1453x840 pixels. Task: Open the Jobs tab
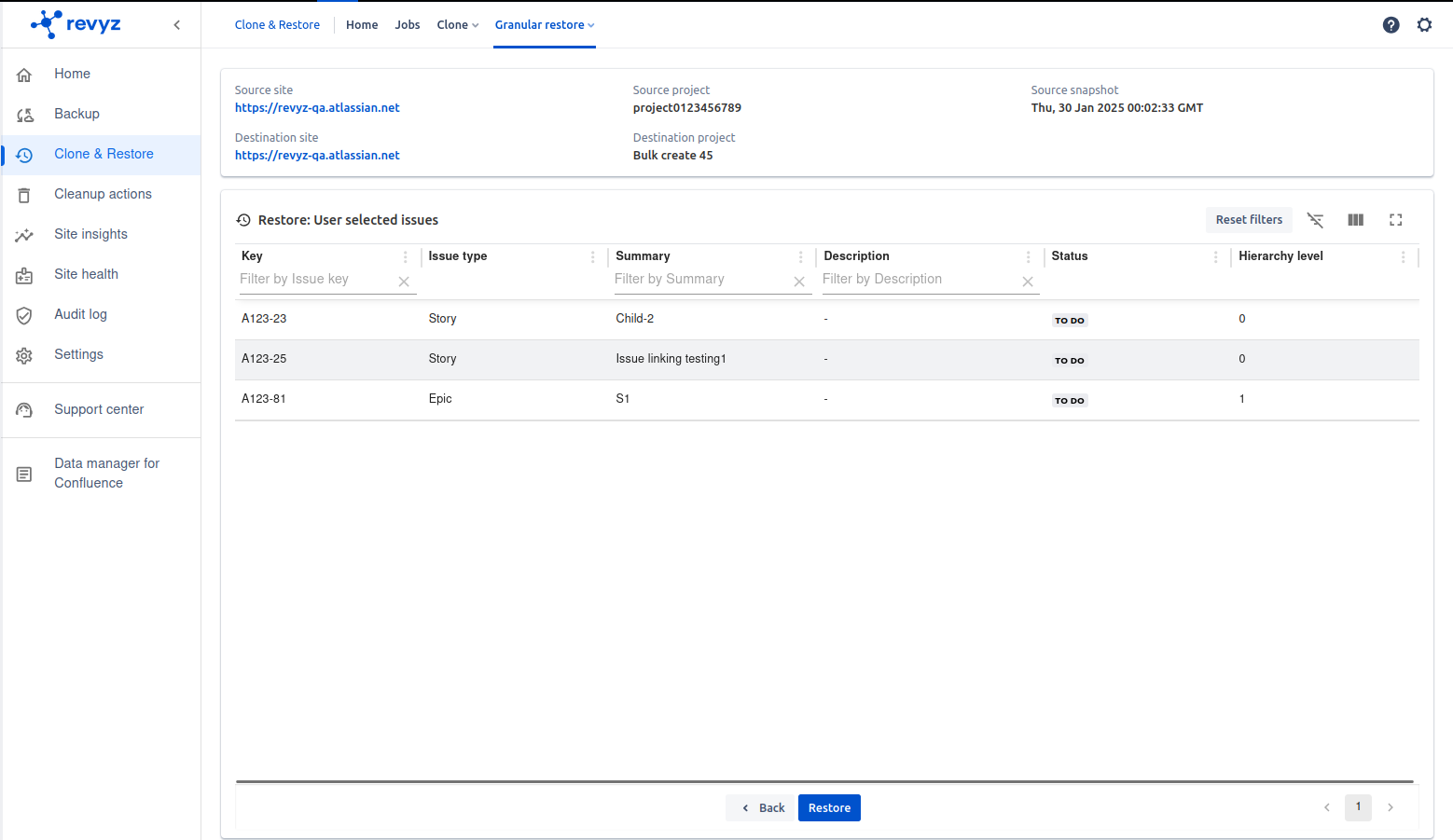(408, 25)
